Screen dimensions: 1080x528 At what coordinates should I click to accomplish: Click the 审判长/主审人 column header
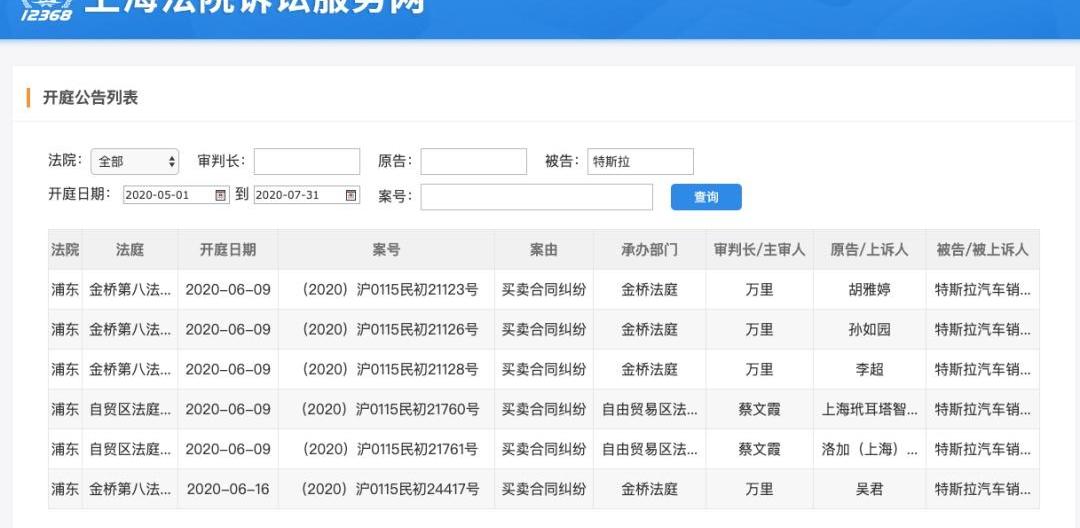click(760, 249)
